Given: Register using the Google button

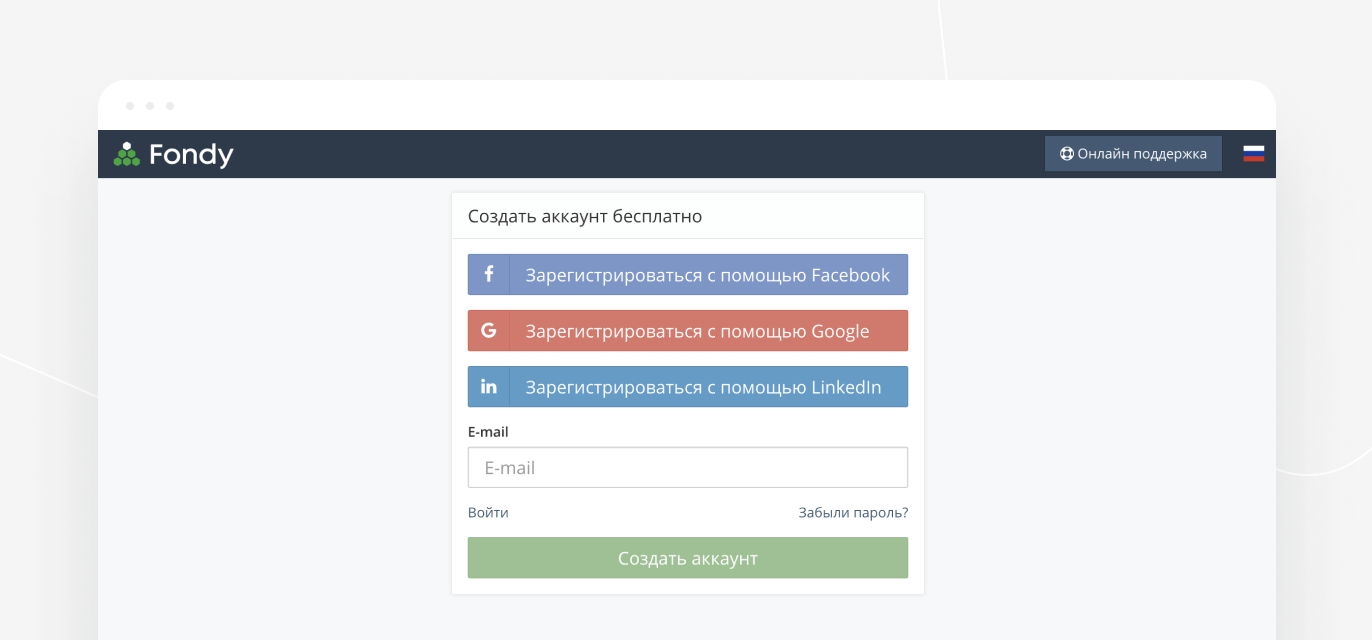Looking at the screenshot, I should (x=688, y=330).
